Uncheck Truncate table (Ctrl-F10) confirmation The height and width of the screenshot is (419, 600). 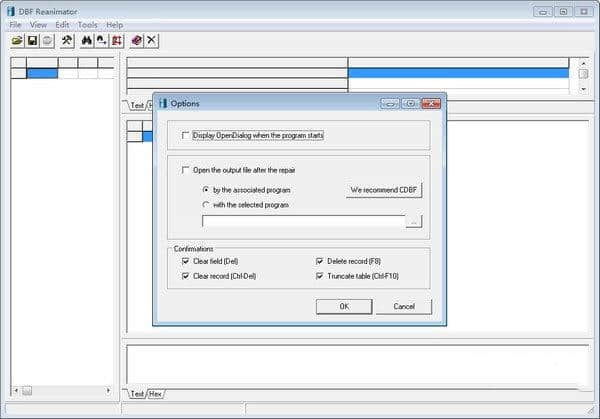pos(320,276)
